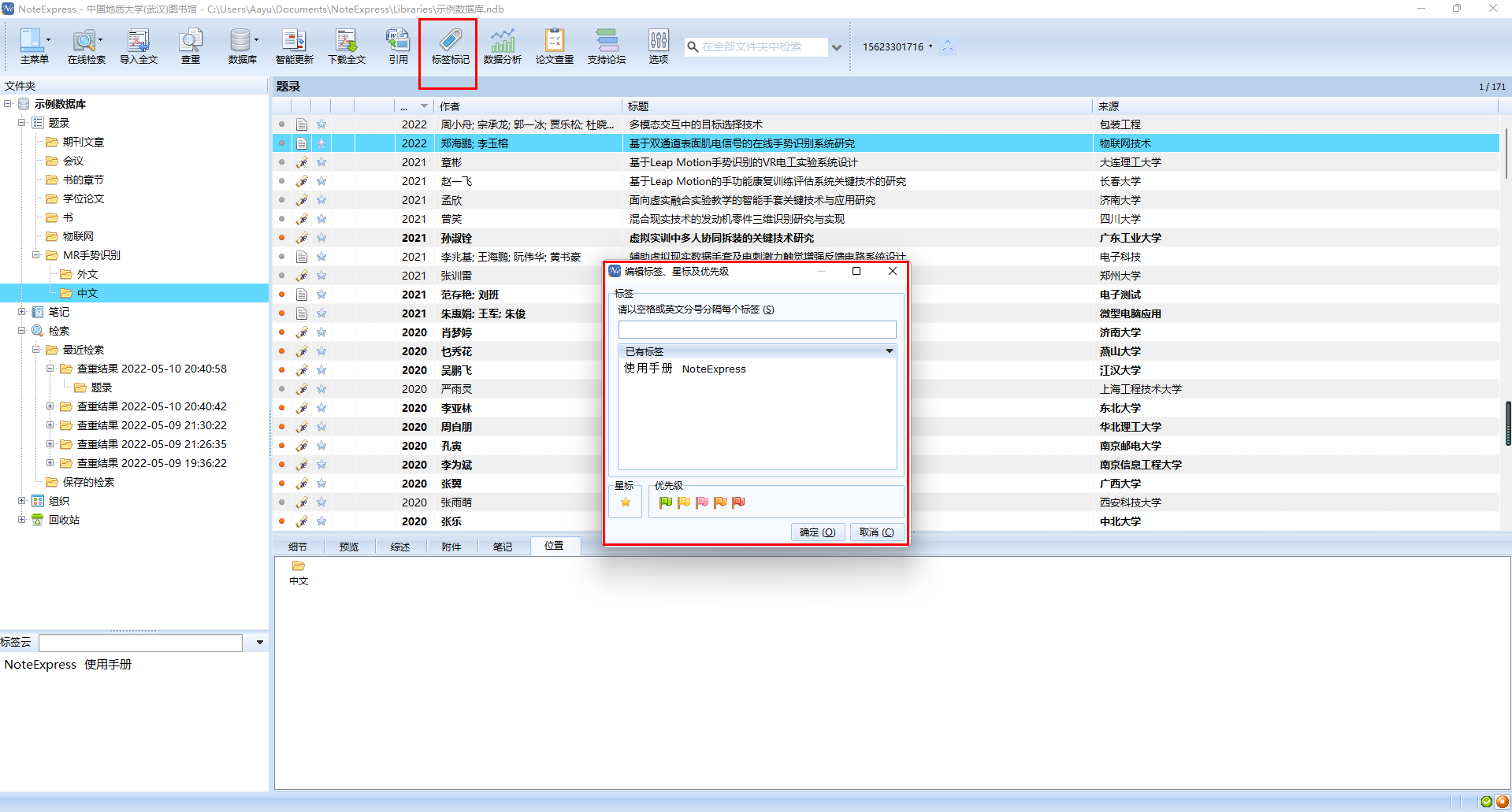The image size is (1512, 812).
Task: Select the green priority flag
Action: (x=666, y=502)
